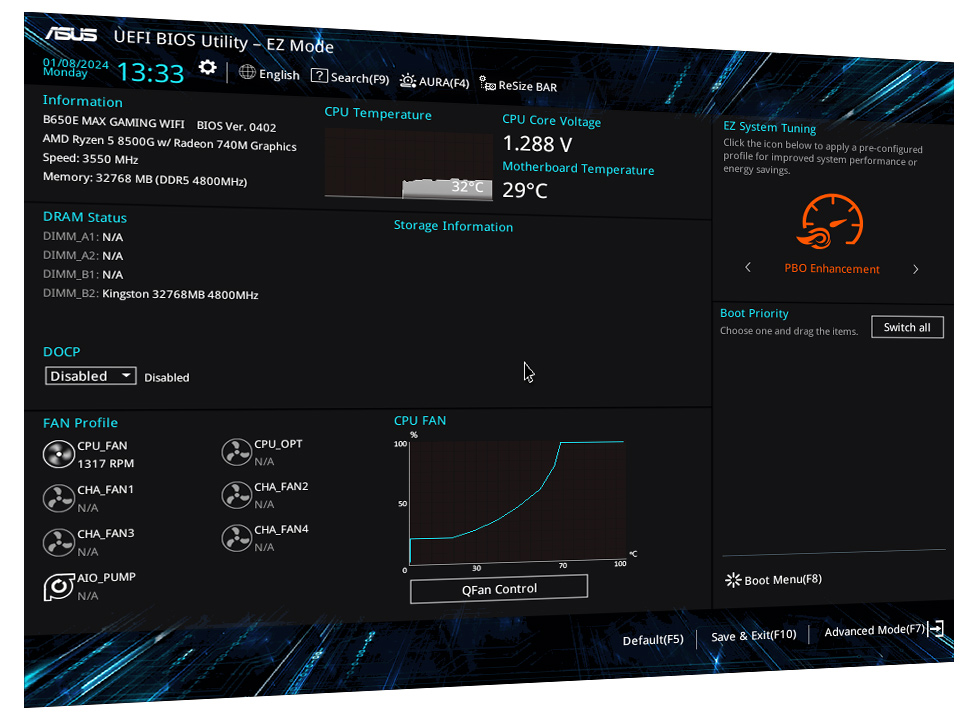
Task: Open Search(F9) menu item
Action: coord(360,78)
